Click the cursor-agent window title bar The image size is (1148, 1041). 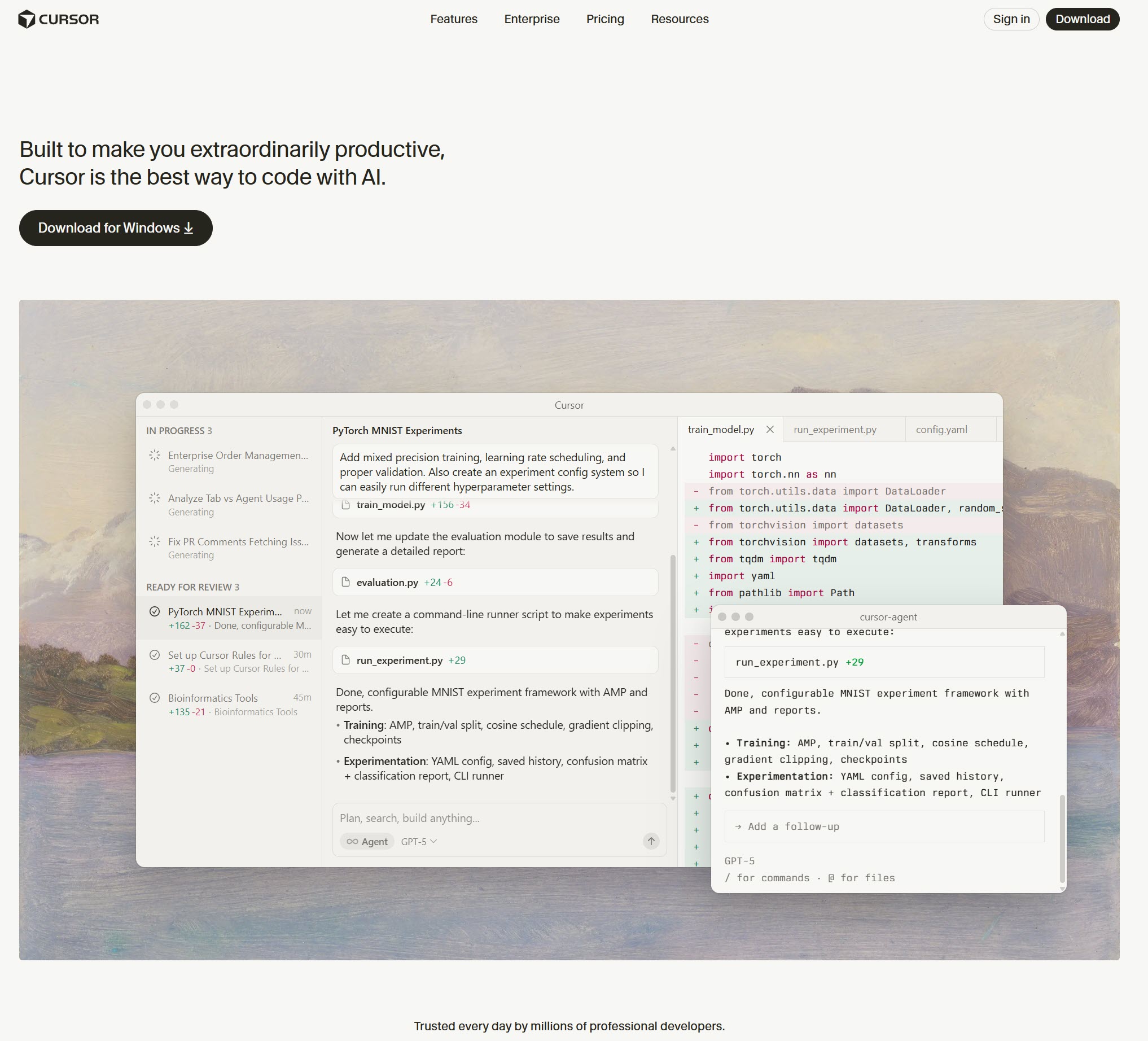pos(888,616)
